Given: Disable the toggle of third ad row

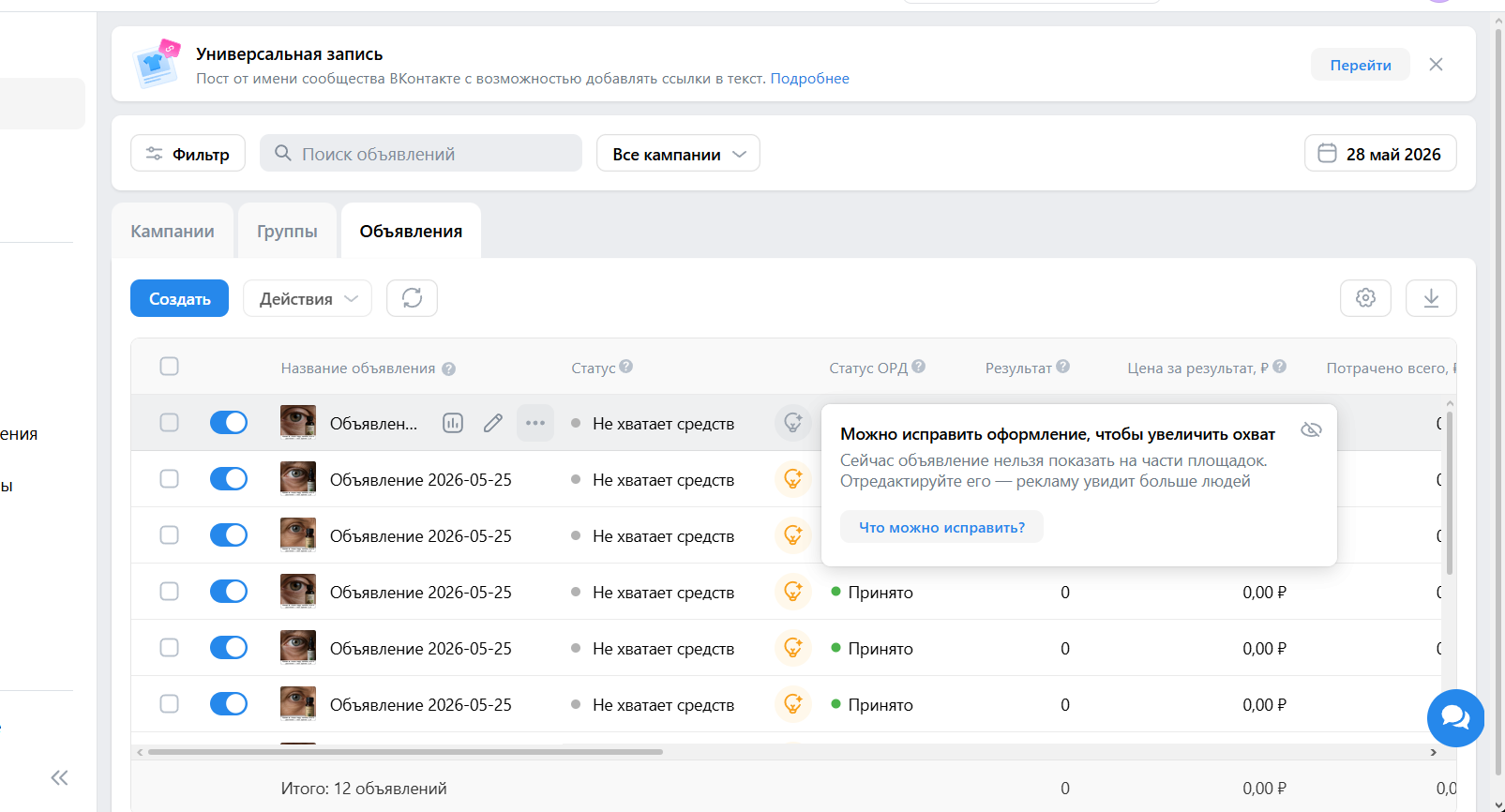Looking at the screenshot, I should [x=229, y=535].
